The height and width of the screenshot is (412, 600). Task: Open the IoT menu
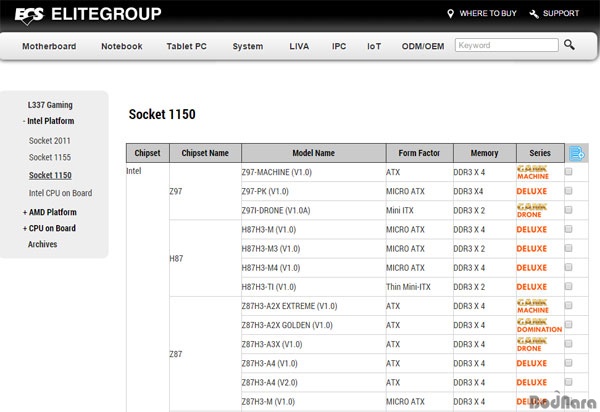coord(374,46)
